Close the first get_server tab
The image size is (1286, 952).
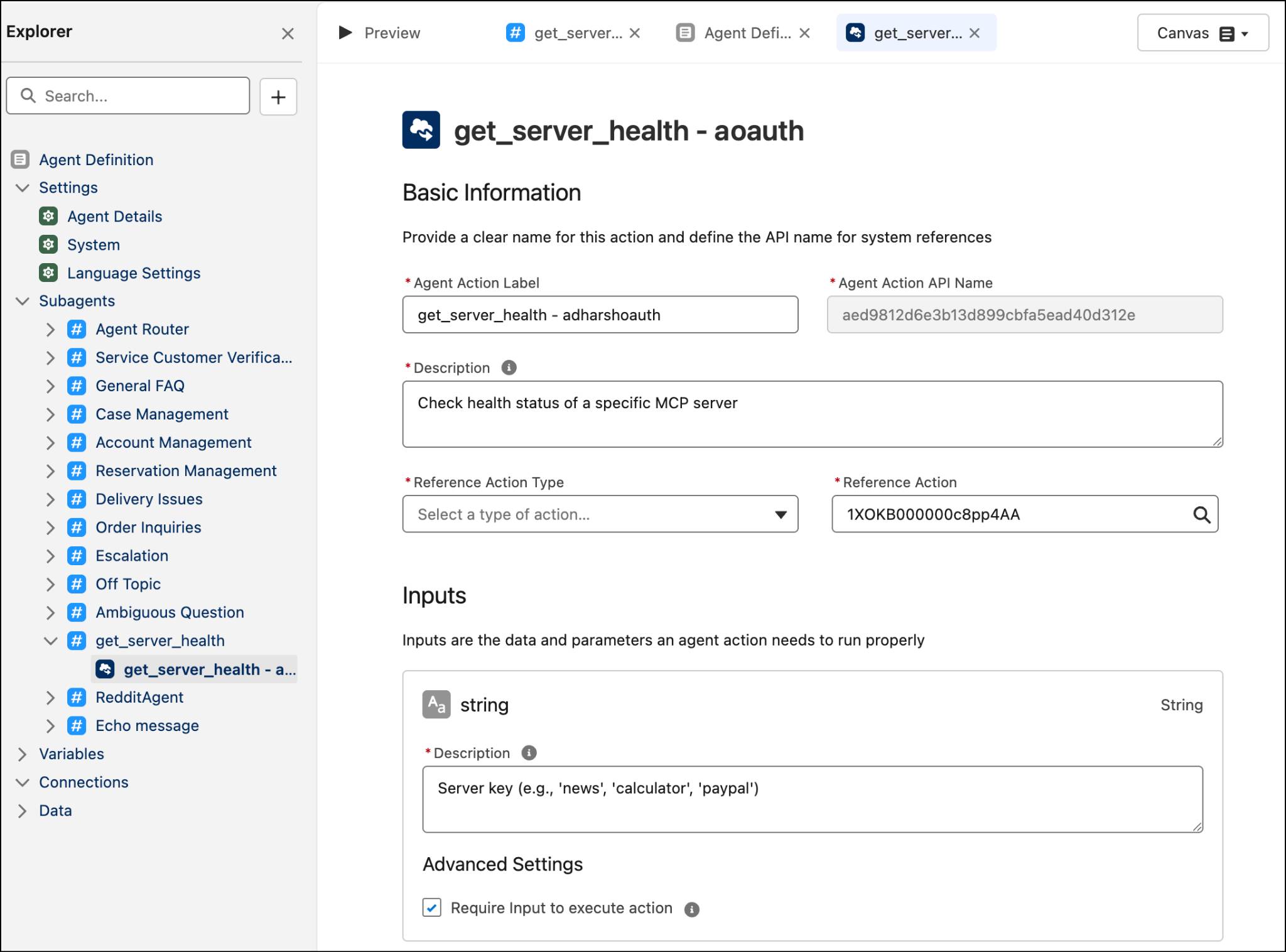[635, 33]
